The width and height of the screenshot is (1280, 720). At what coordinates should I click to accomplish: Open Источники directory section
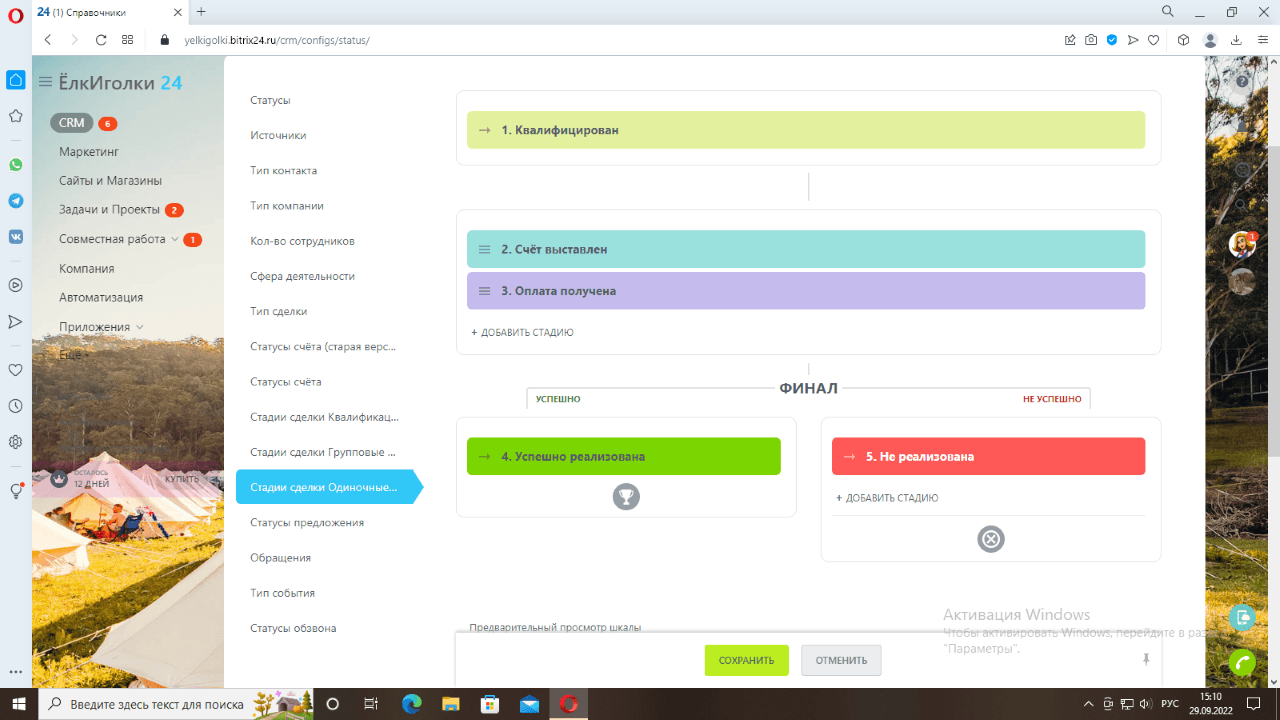coord(278,135)
